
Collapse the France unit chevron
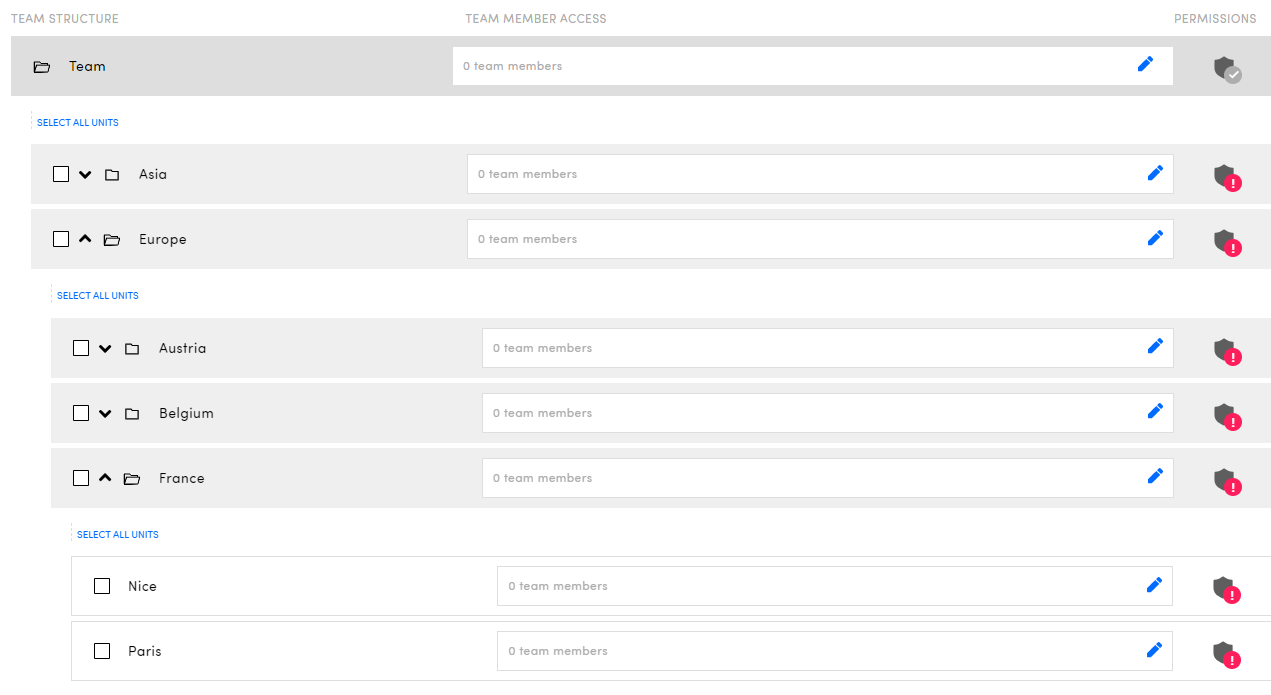[105, 478]
